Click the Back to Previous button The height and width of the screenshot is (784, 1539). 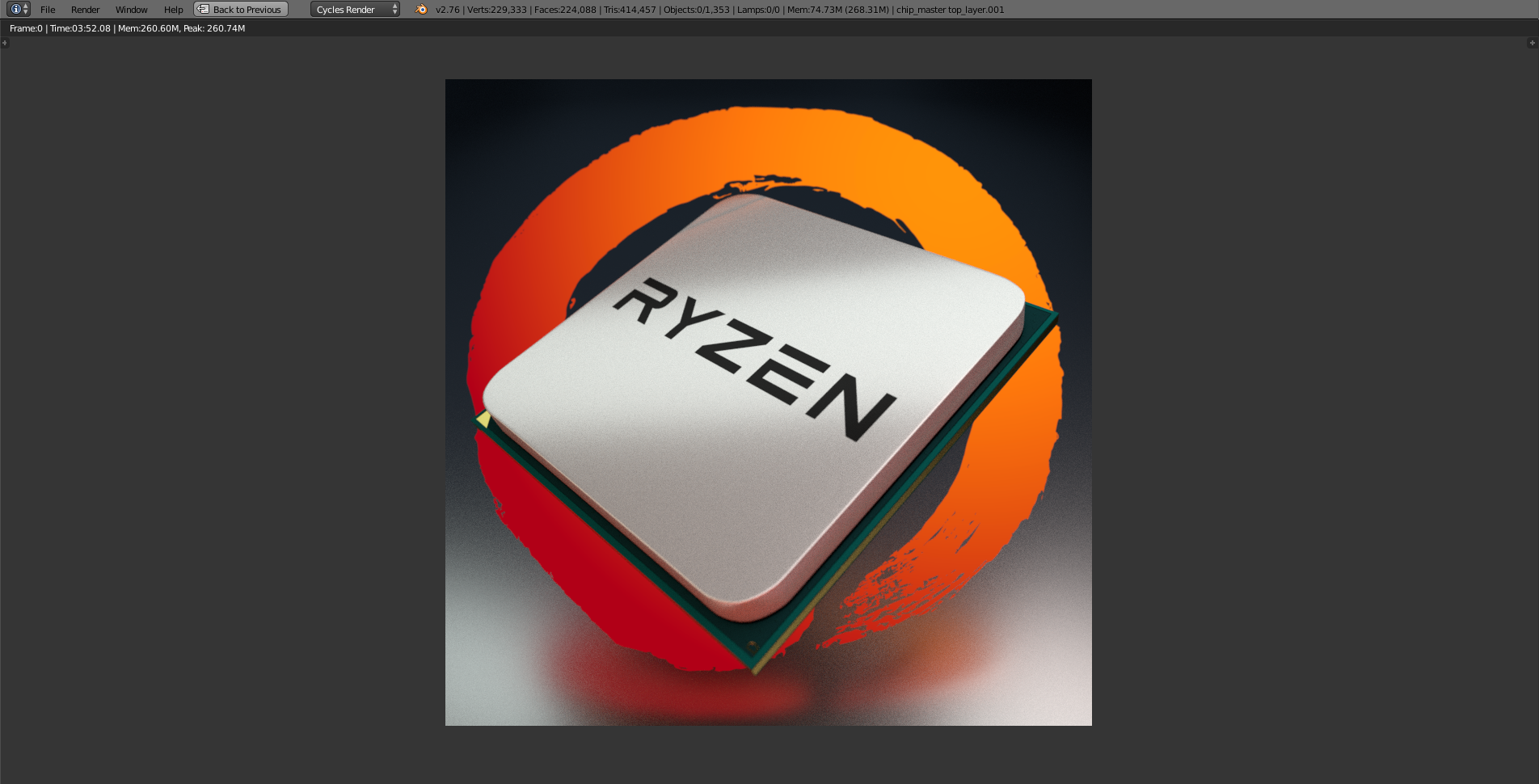(241, 10)
